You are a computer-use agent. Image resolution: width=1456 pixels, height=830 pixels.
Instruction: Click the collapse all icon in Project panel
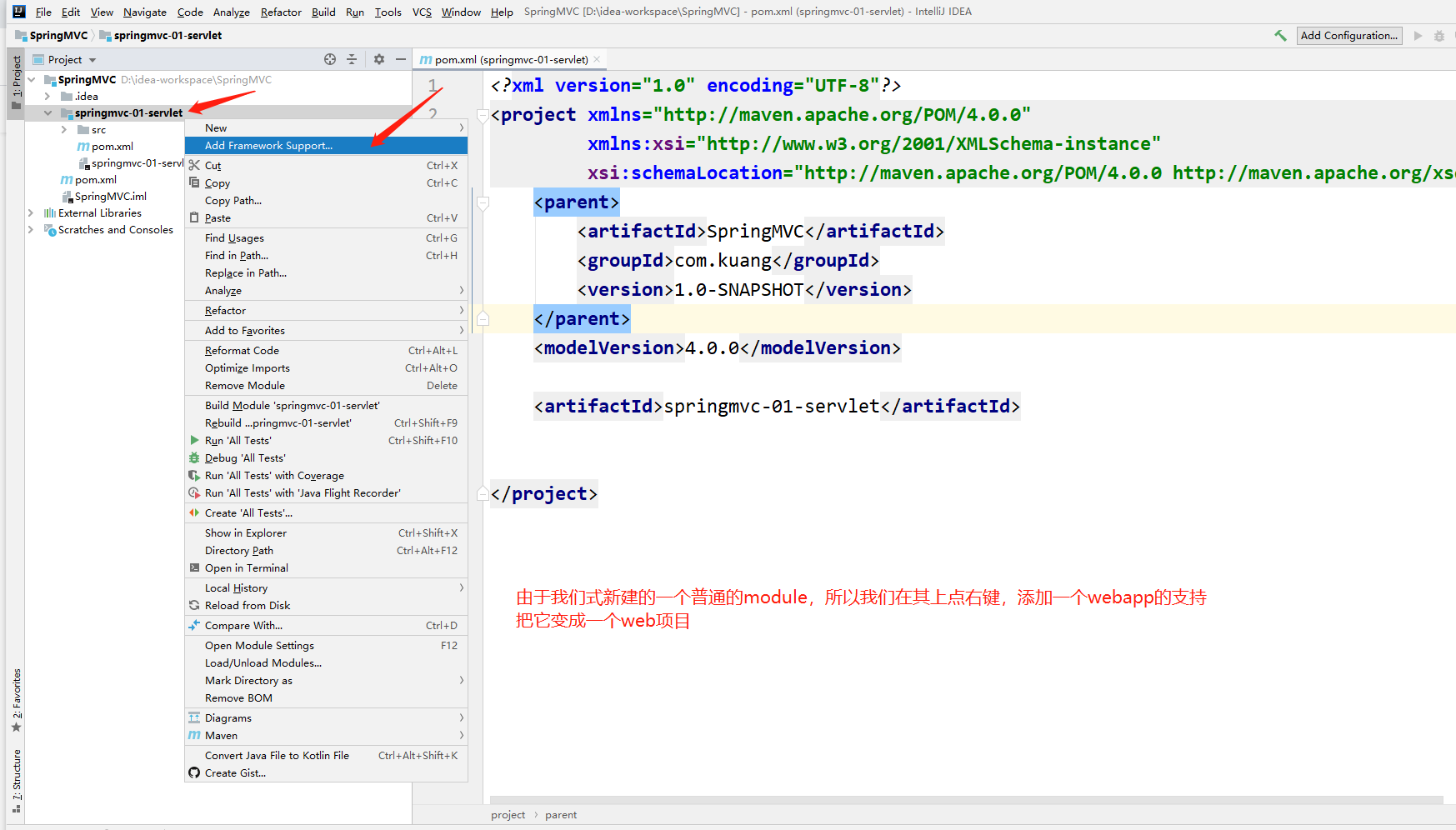click(x=352, y=59)
